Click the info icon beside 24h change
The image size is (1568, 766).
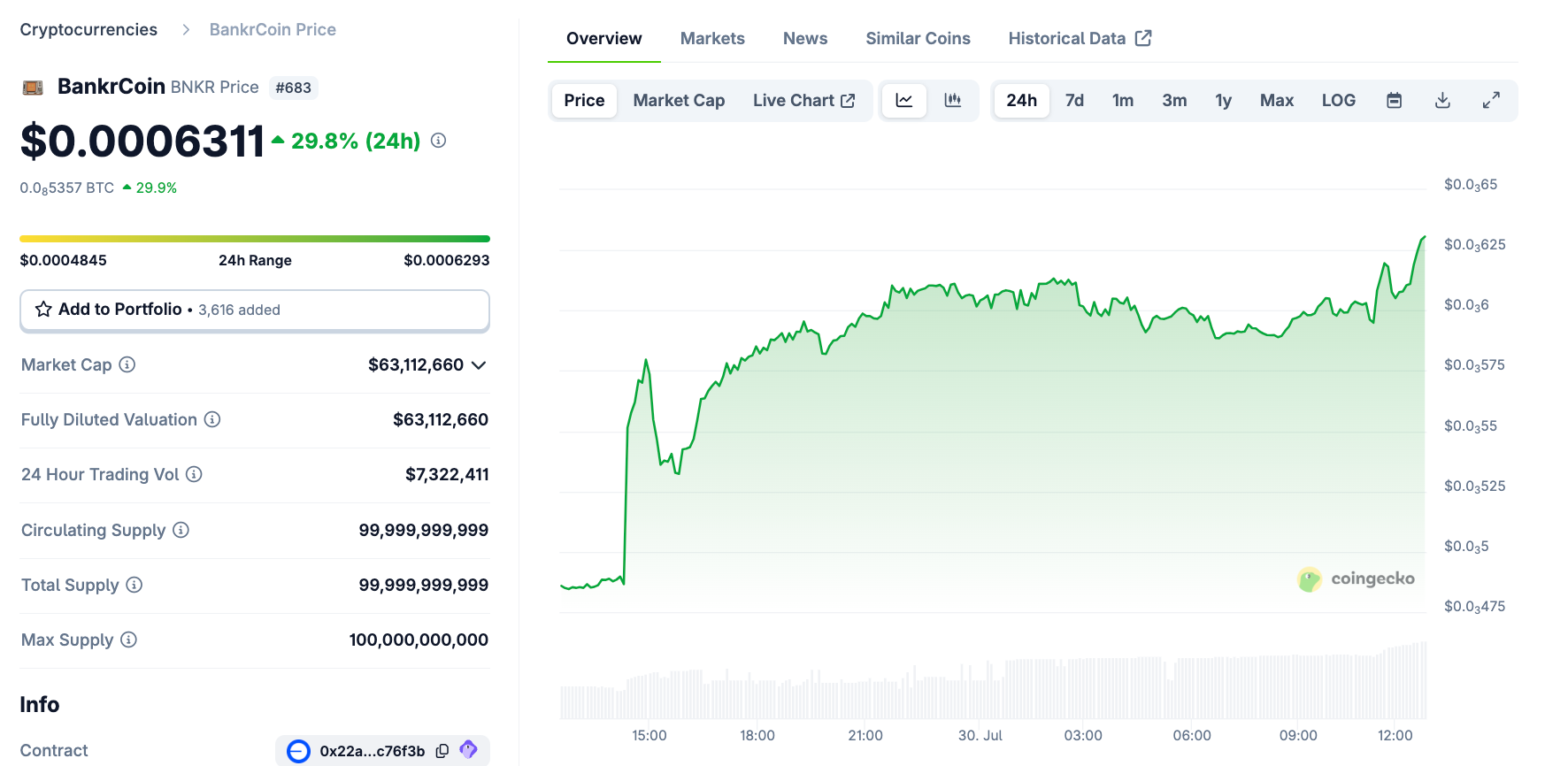tap(438, 141)
